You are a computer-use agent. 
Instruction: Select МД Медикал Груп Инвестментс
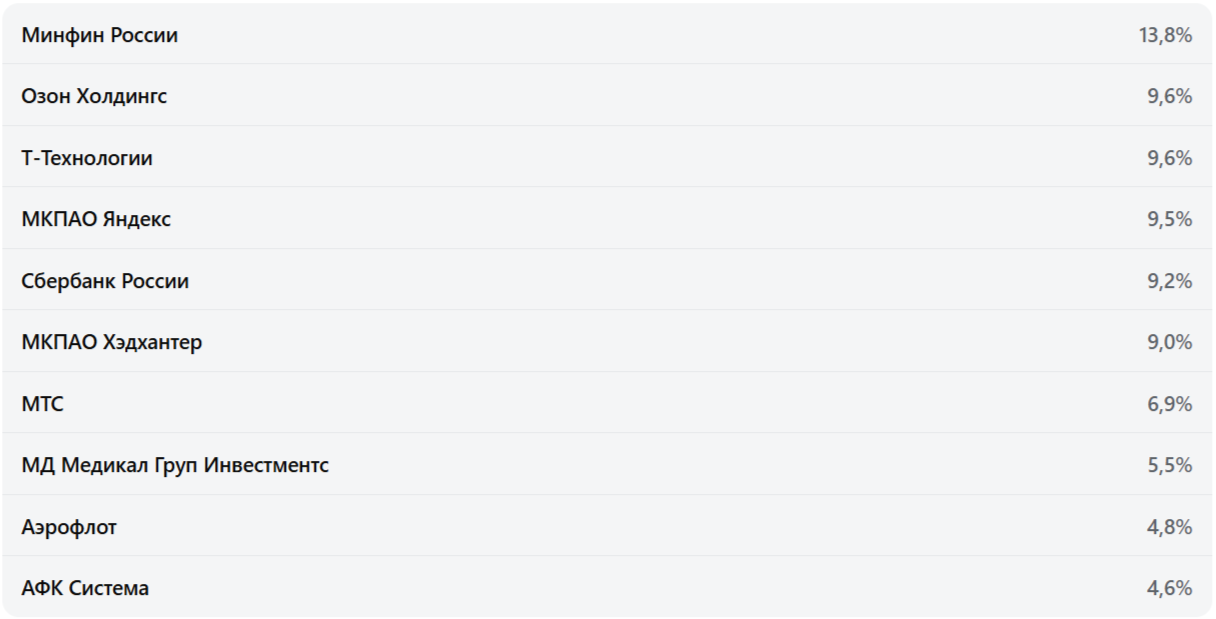point(175,465)
